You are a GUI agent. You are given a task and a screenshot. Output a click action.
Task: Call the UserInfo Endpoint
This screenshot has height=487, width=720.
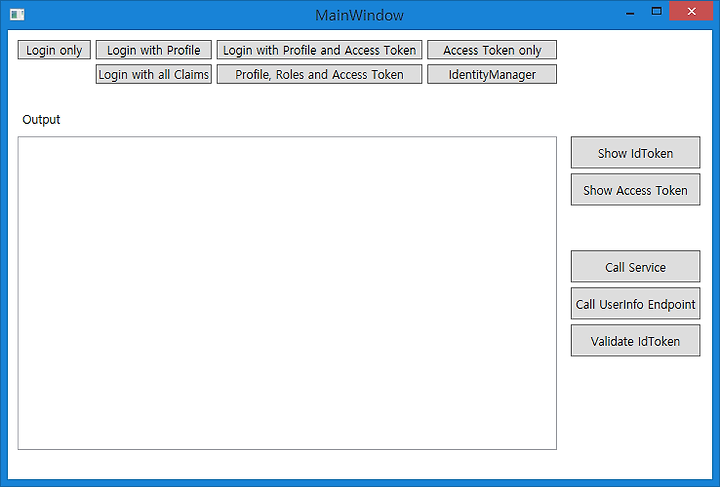(636, 304)
